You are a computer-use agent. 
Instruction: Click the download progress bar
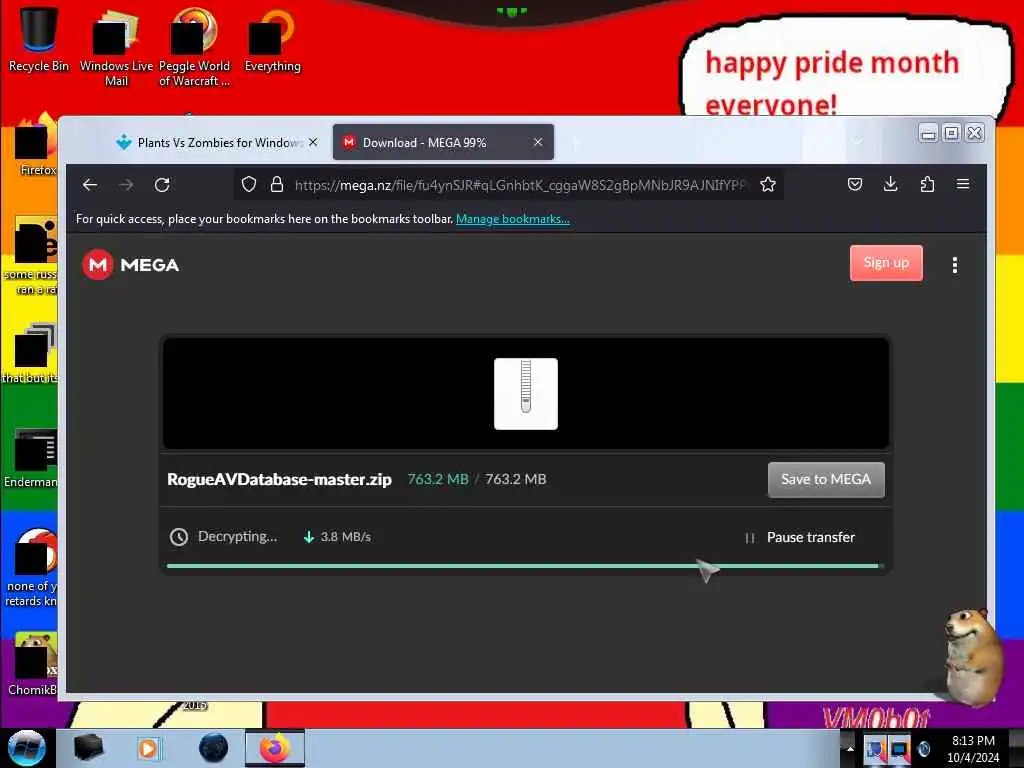click(525, 566)
